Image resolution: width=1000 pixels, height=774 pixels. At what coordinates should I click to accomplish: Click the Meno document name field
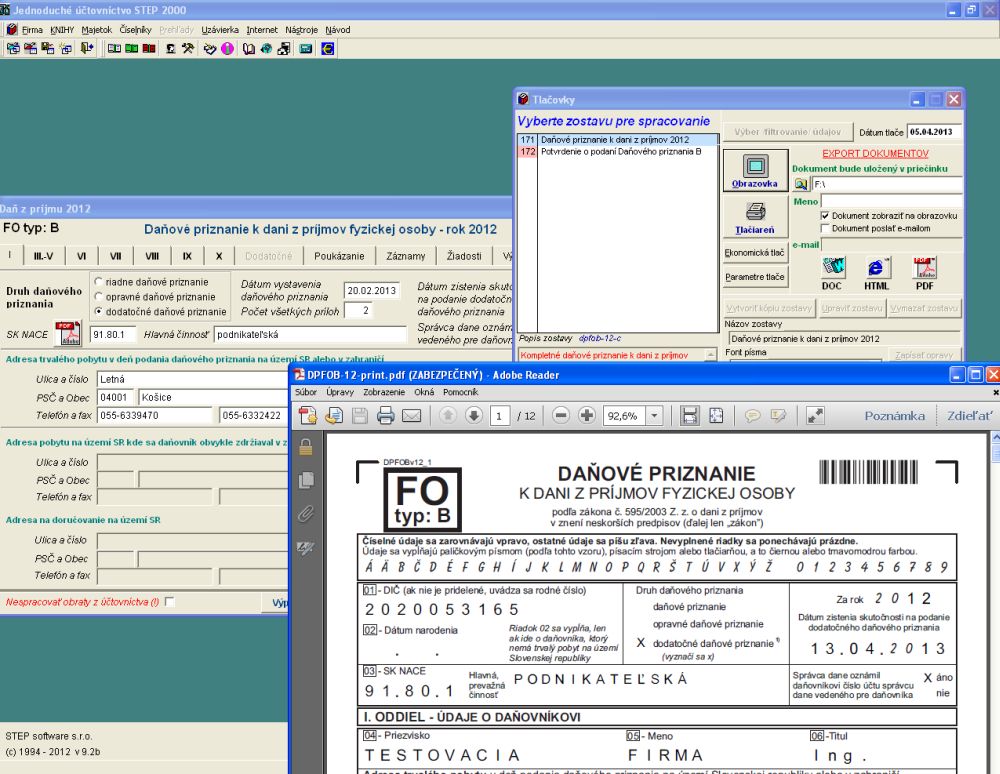pyautogui.click(x=892, y=201)
